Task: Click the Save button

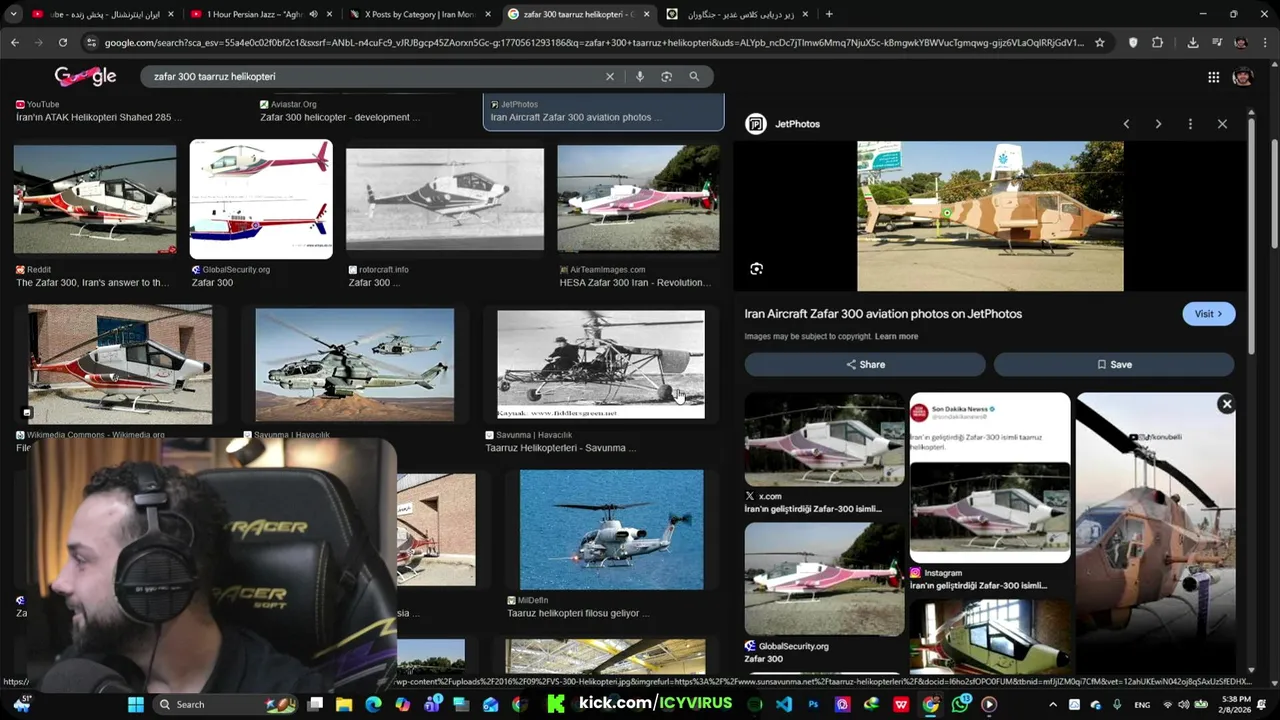Action: pyautogui.click(x=1114, y=365)
